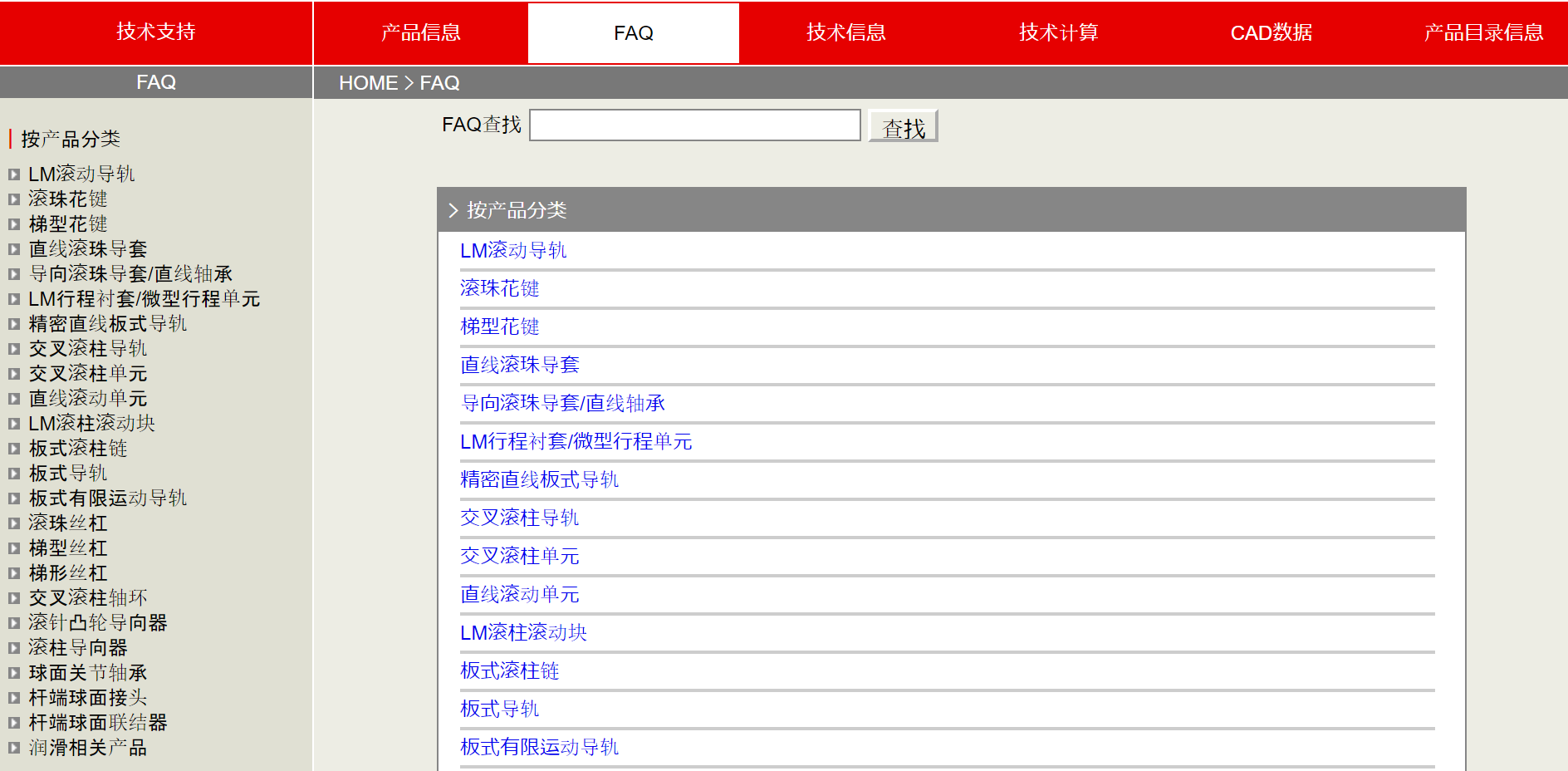Click the 查找 search button

click(904, 126)
